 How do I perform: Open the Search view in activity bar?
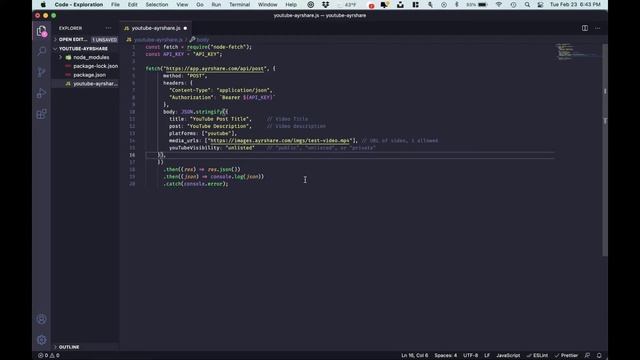[x=41, y=51]
